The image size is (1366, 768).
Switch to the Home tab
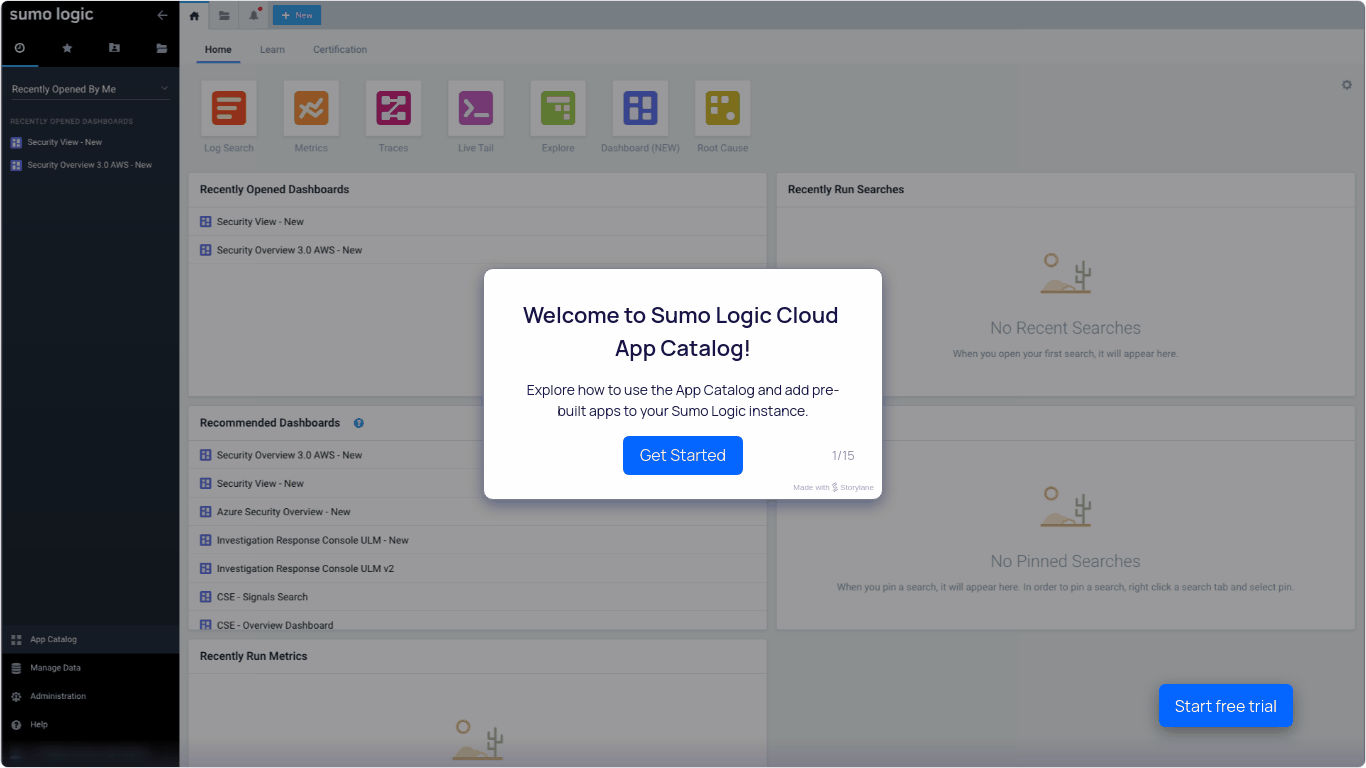point(218,49)
